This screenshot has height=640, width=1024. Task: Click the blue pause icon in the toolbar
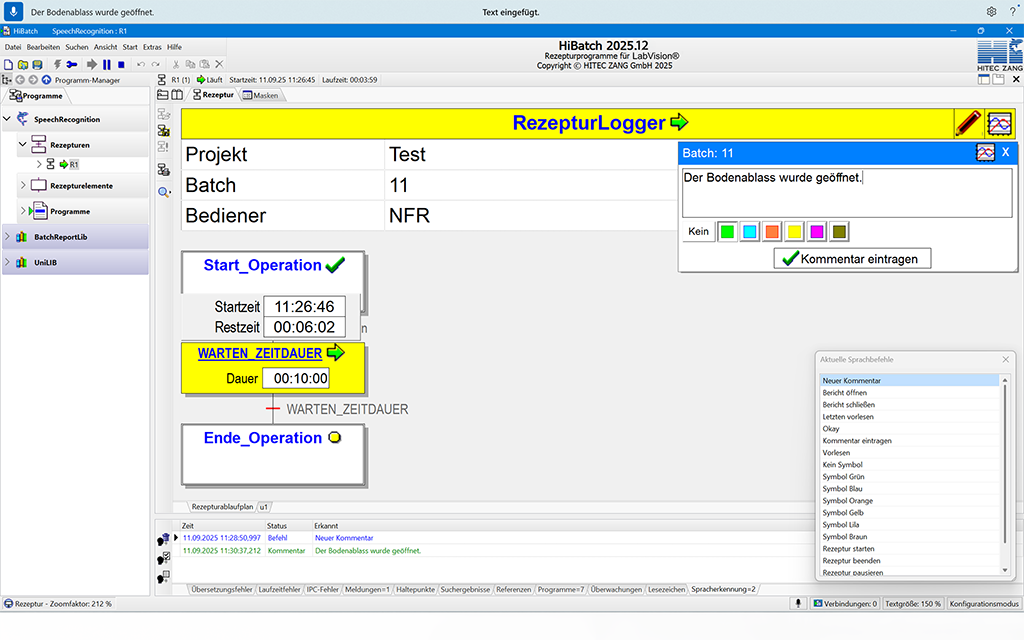tap(106, 63)
